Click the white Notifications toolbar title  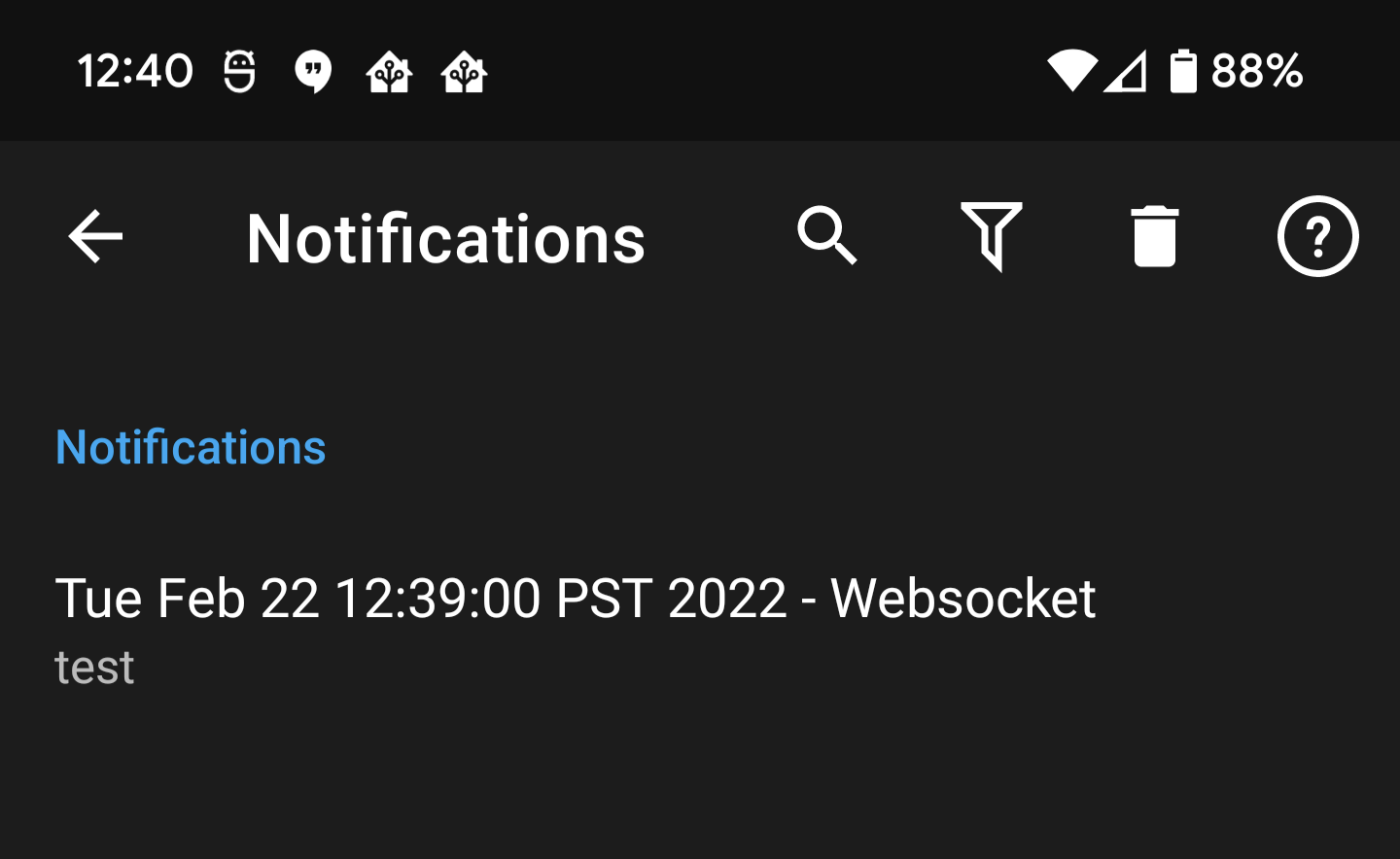click(x=445, y=239)
